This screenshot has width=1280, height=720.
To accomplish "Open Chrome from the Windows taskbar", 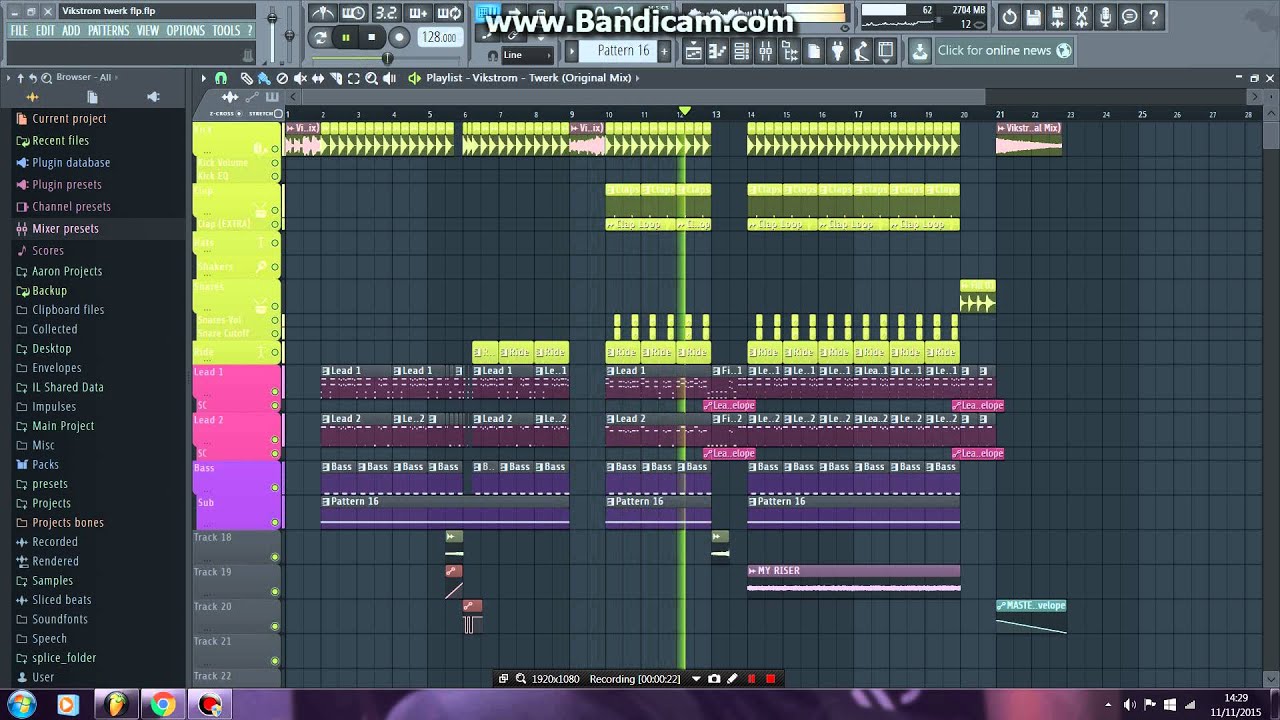I will (162, 705).
